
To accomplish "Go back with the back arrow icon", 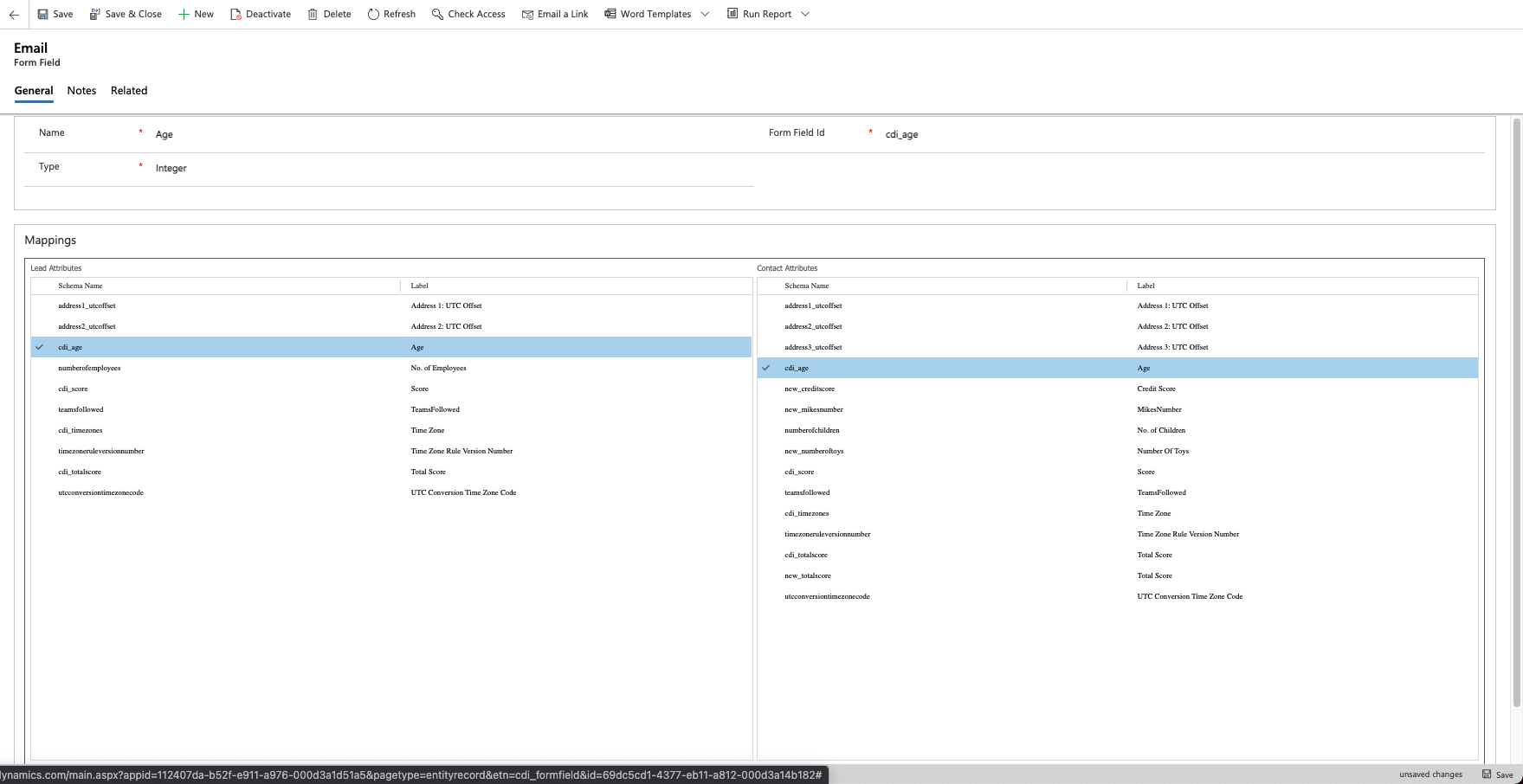I will coord(14,15).
